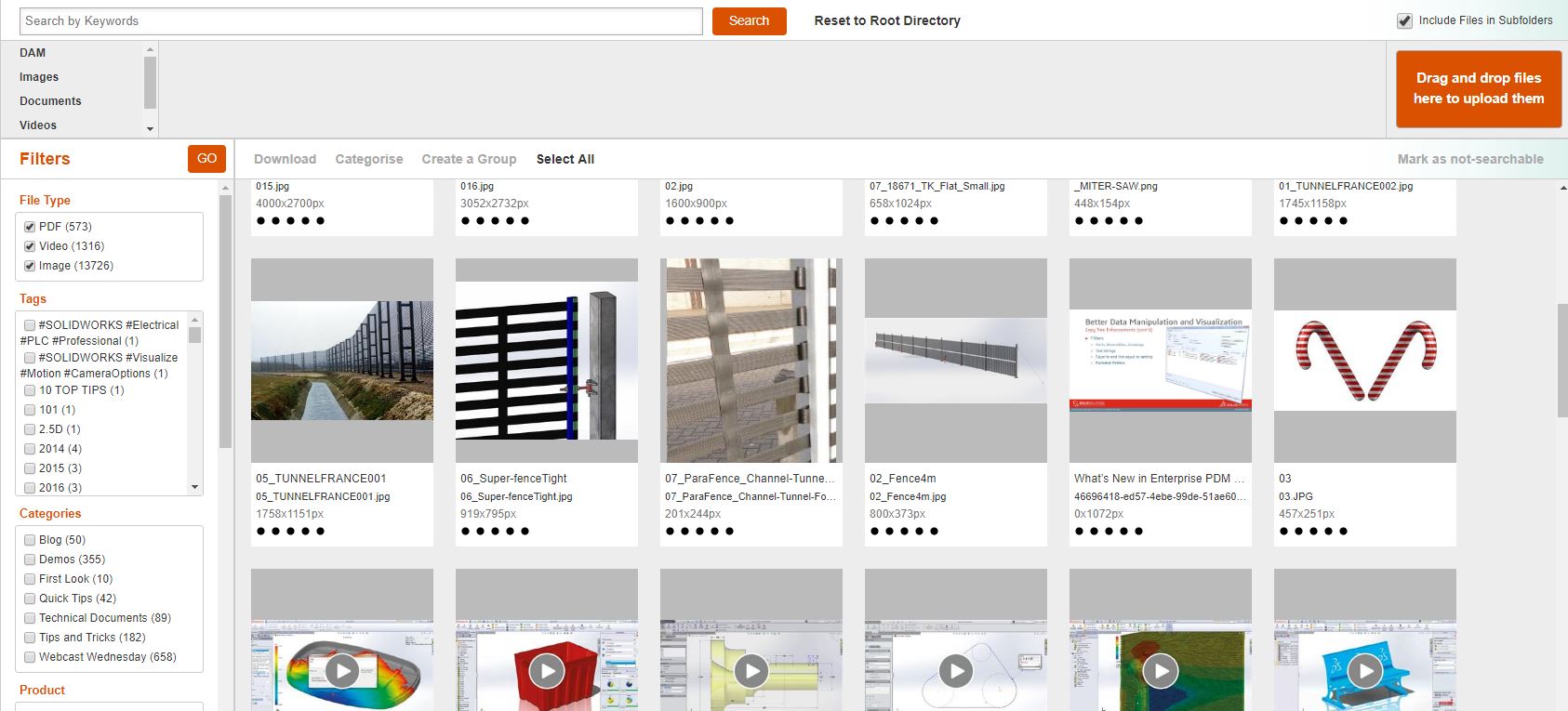Screen dimensions: 1568x711
Task: Click the rating dots under 03.JPG
Action: click(1313, 532)
